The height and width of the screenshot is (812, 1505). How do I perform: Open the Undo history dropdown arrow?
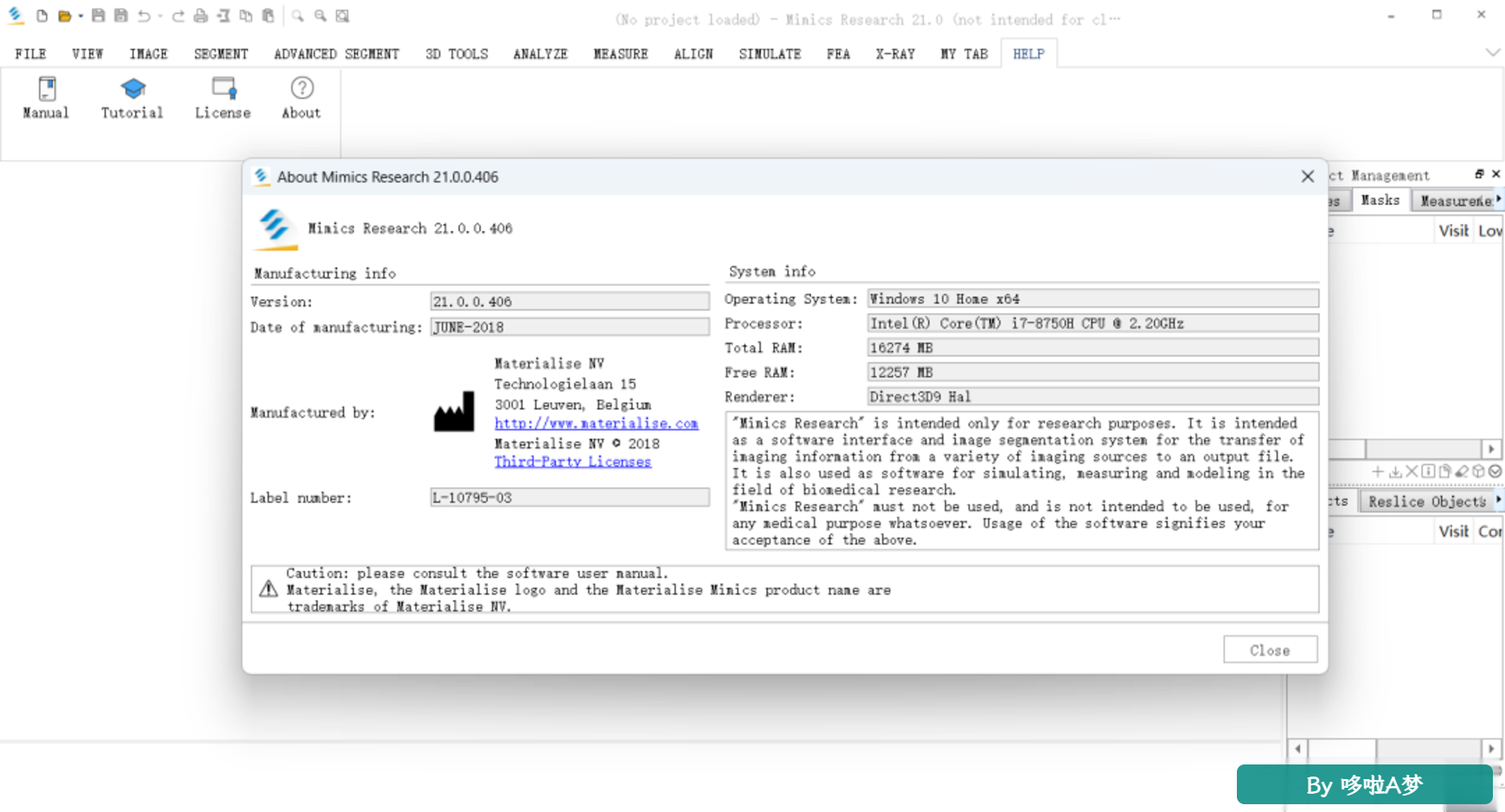[160, 16]
